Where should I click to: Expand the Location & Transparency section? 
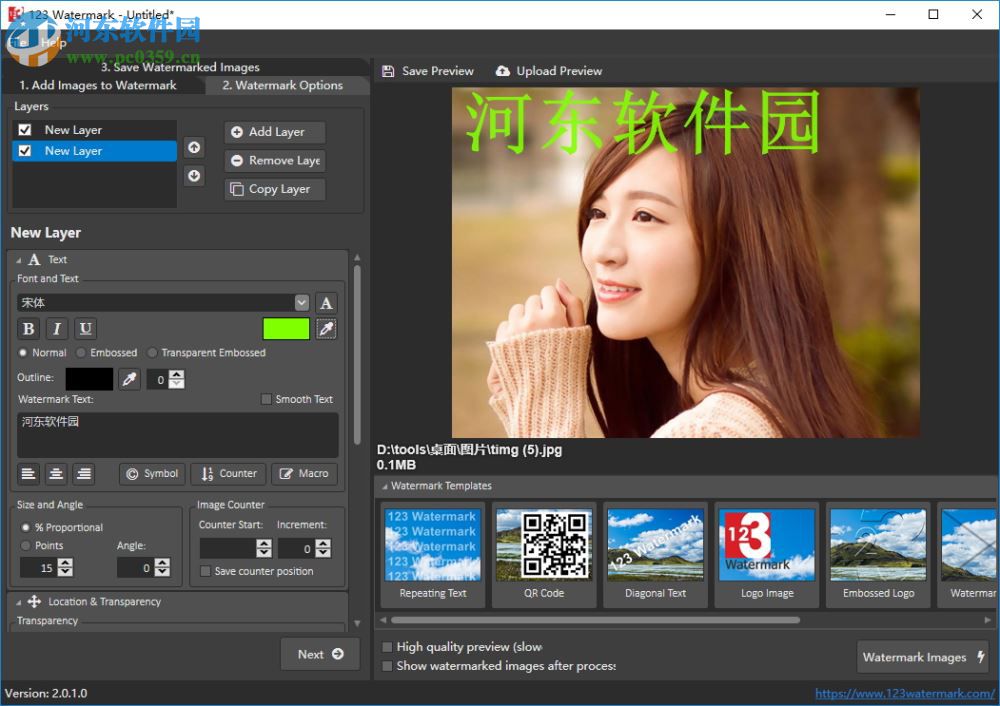point(18,601)
